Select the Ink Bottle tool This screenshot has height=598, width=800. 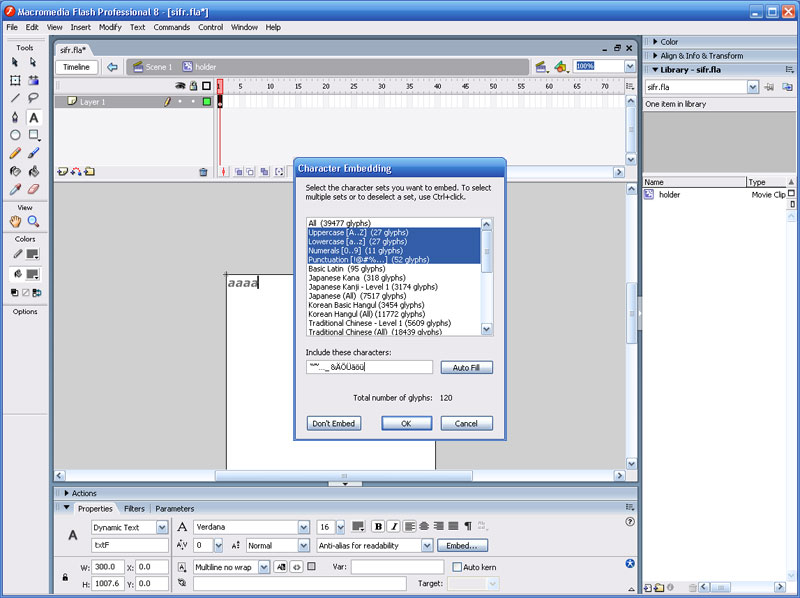coord(15,171)
